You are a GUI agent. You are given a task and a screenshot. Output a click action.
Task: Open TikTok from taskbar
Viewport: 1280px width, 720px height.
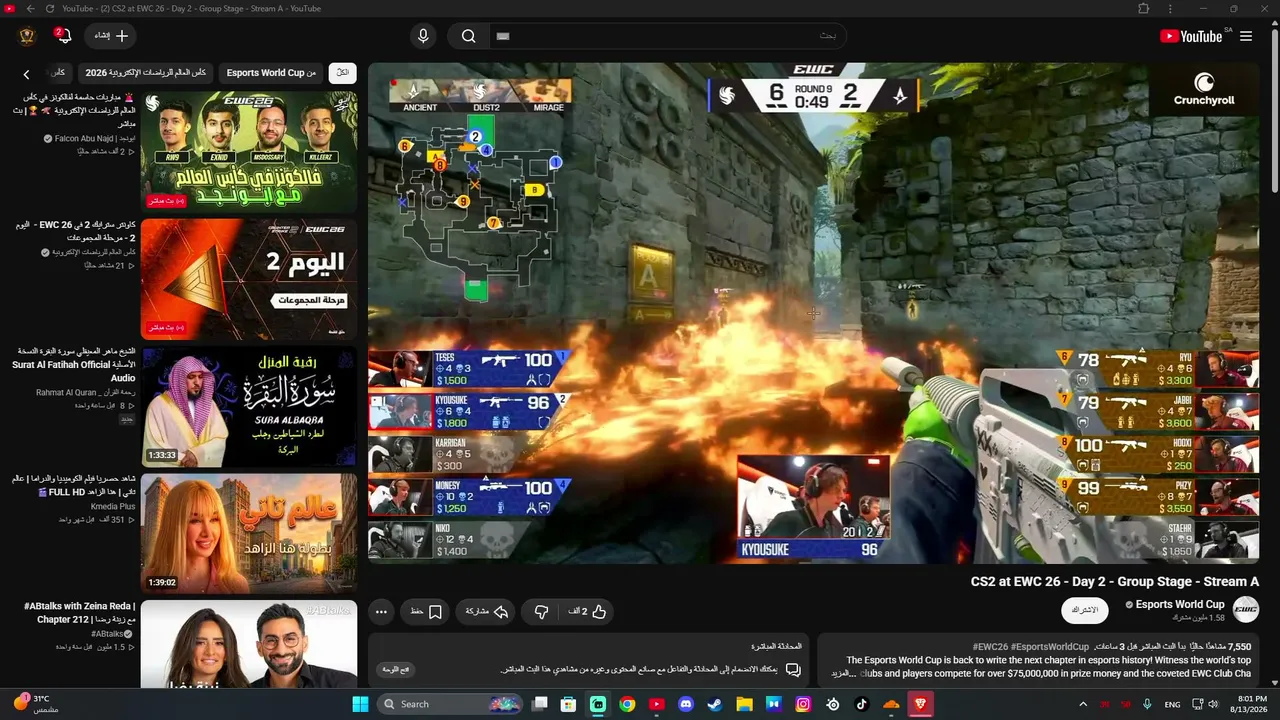click(862, 704)
